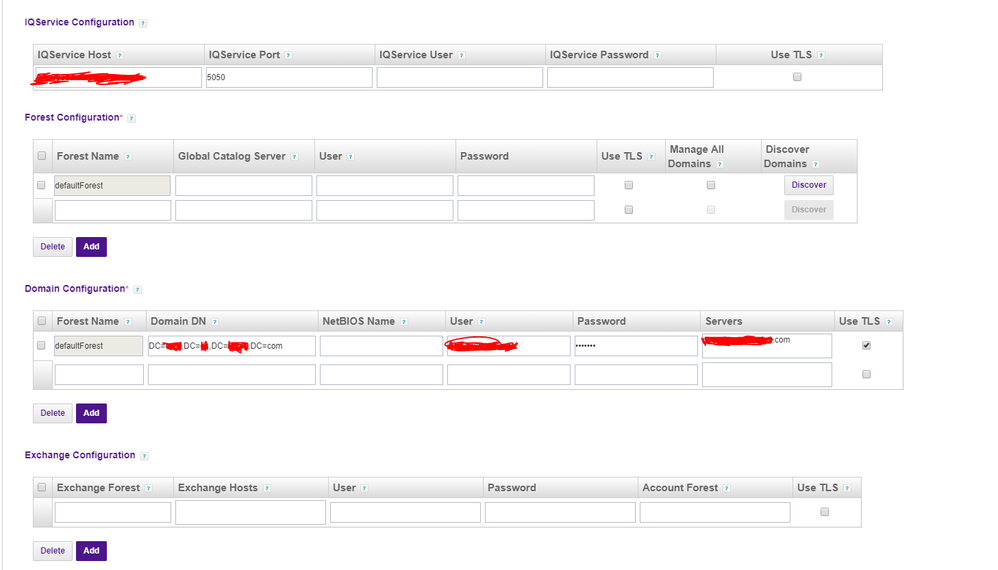998x570 pixels.
Task: Check Manage All Domains for defaultForest
Action: click(x=711, y=185)
